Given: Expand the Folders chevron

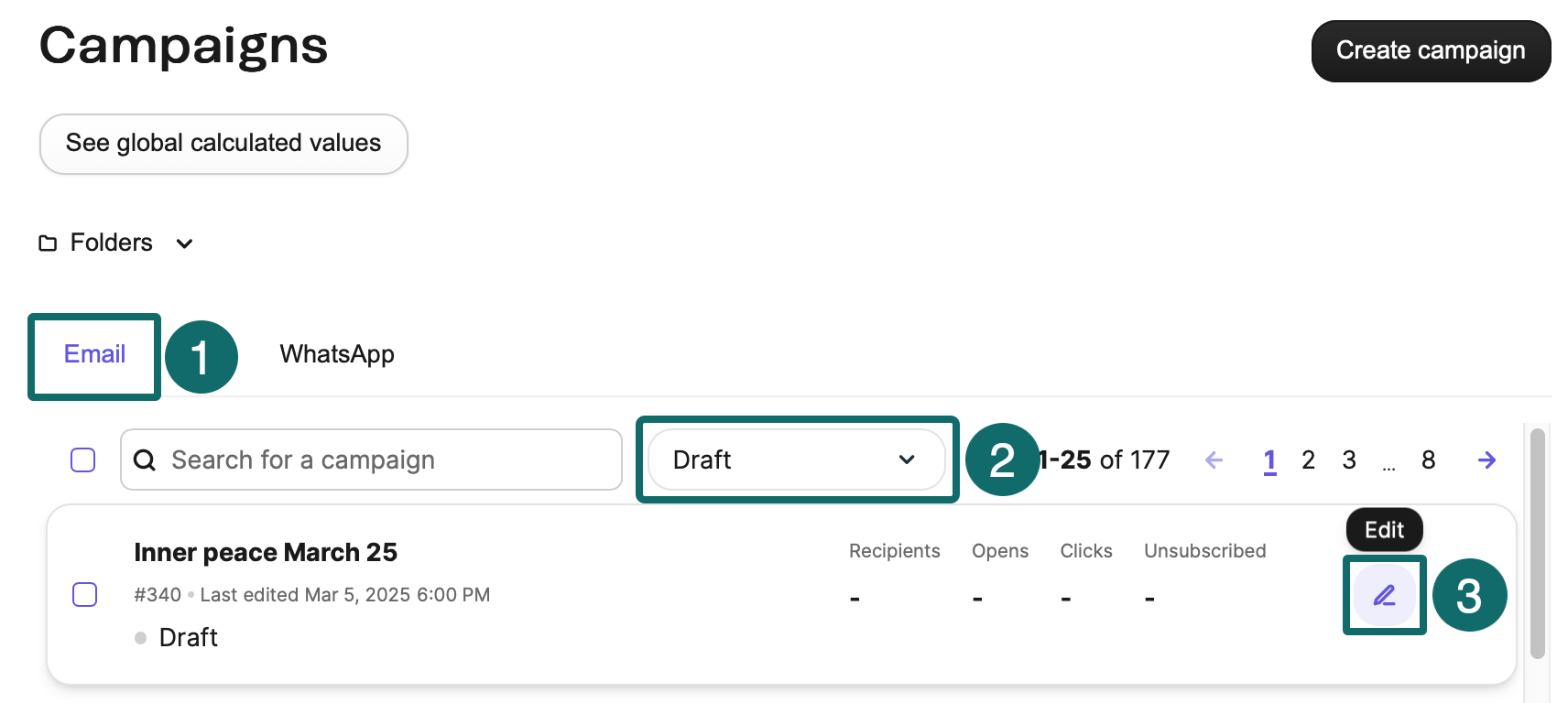Looking at the screenshot, I should pyautogui.click(x=184, y=243).
